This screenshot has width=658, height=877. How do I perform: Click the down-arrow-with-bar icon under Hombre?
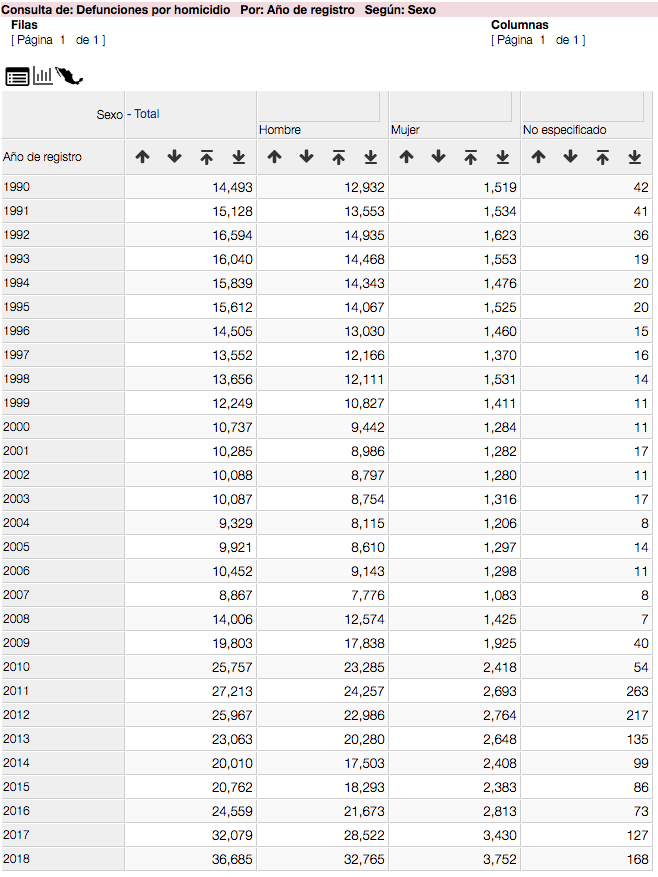point(370,157)
